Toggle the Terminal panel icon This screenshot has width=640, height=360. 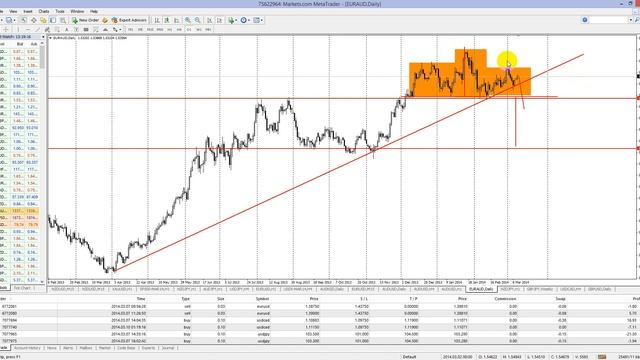[53, 20]
